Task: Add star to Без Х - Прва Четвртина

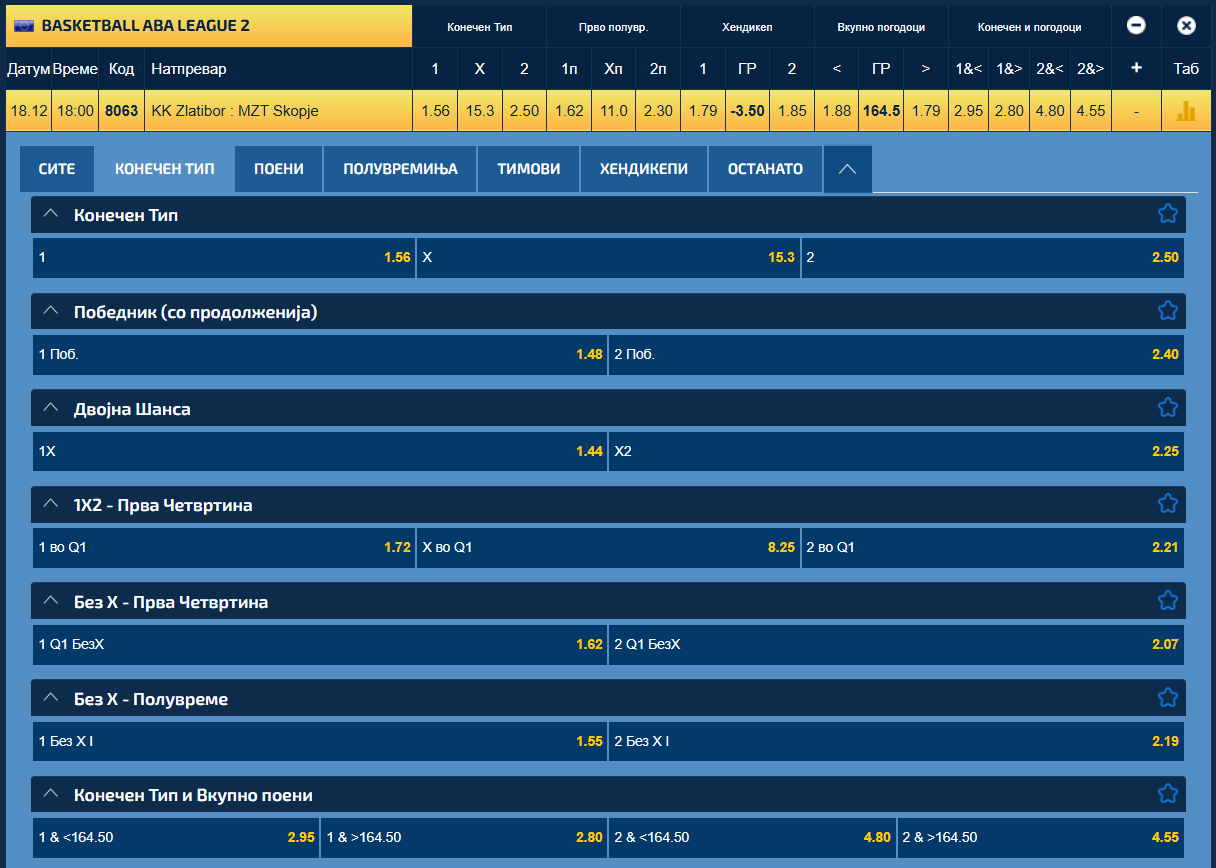Action: pos(1167,601)
